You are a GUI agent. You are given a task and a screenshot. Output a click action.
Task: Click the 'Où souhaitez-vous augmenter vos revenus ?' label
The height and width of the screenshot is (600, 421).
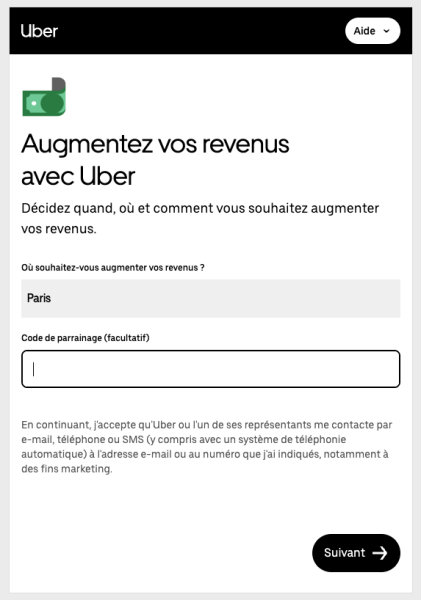pyautogui.click(x=113, y=267)
